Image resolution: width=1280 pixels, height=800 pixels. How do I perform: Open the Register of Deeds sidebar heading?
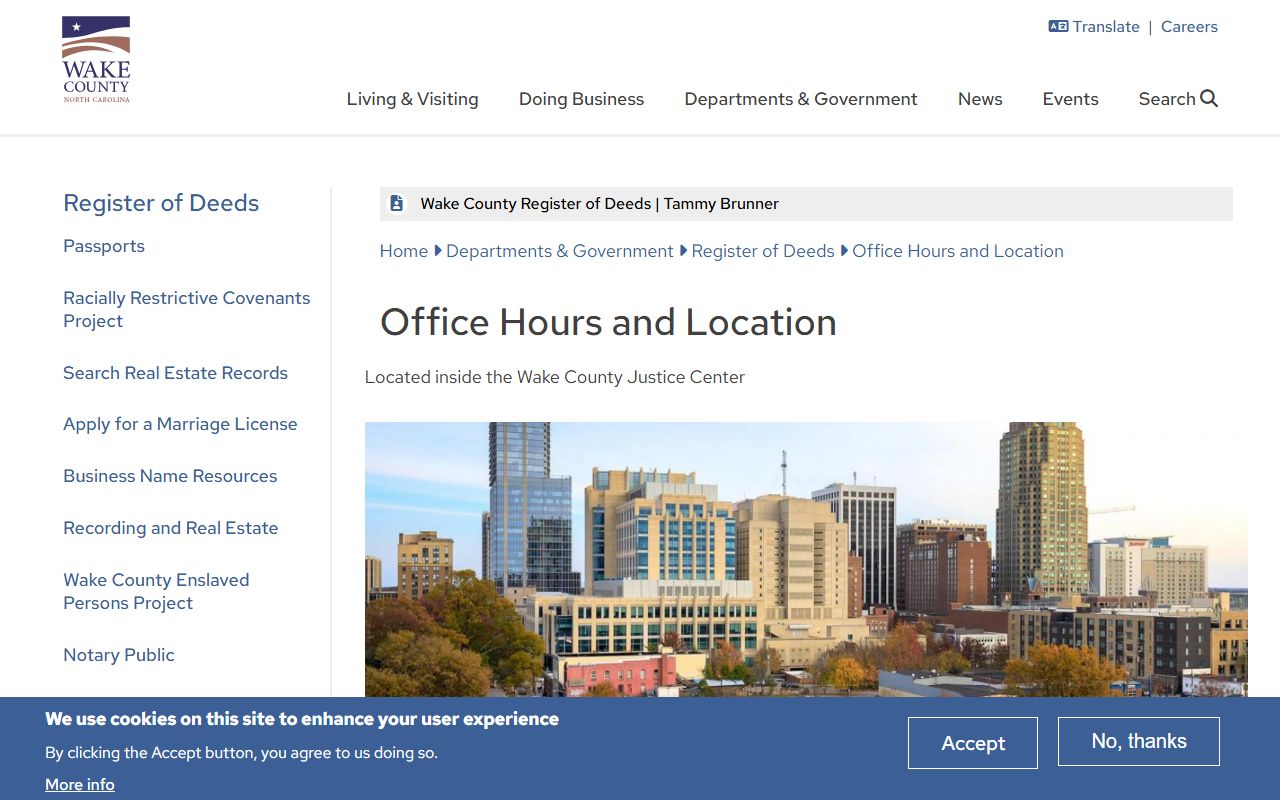(161, 203)
